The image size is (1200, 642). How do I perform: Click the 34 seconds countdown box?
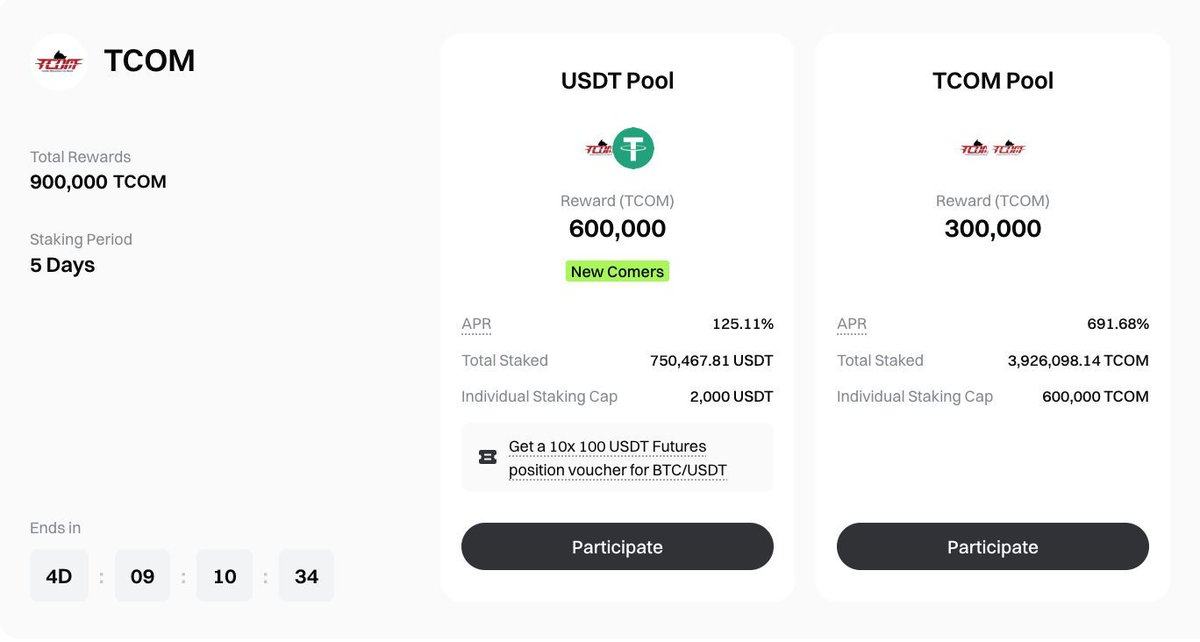click(306, 576)
